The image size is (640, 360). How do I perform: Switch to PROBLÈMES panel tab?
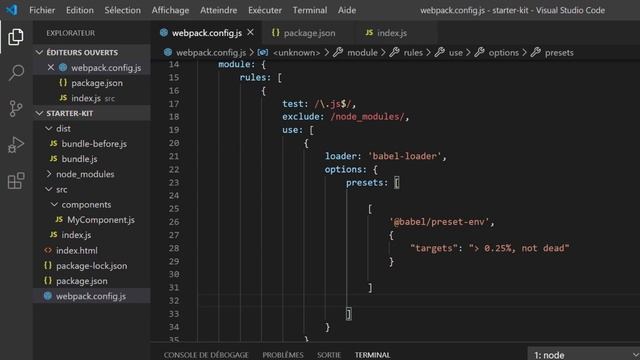[283, 355]
